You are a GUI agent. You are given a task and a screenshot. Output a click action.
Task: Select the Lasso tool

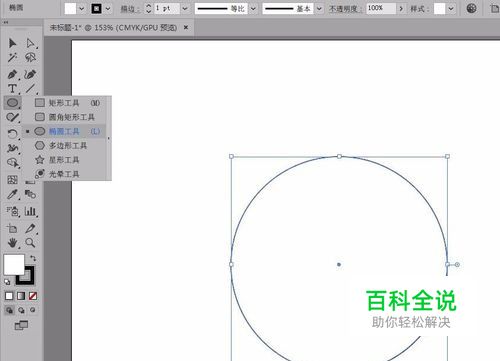(30, 57)
